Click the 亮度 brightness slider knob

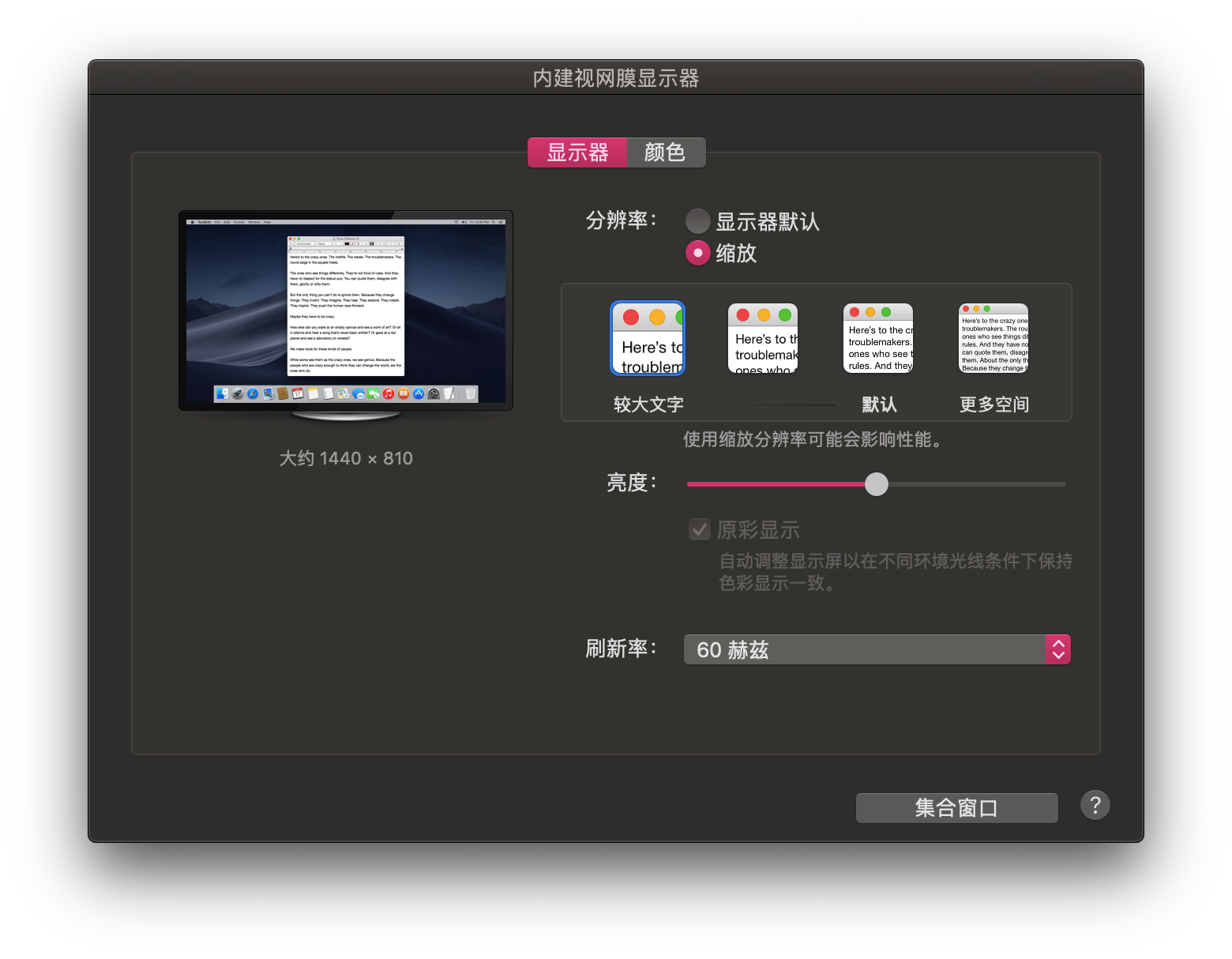(877, 484)
